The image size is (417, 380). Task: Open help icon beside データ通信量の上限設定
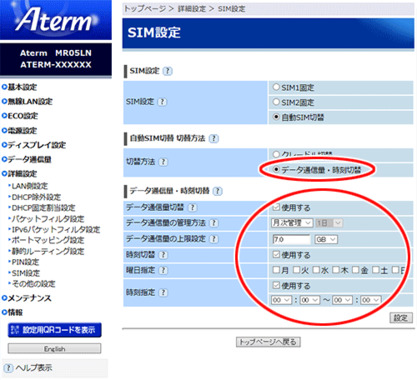[214, 239]
